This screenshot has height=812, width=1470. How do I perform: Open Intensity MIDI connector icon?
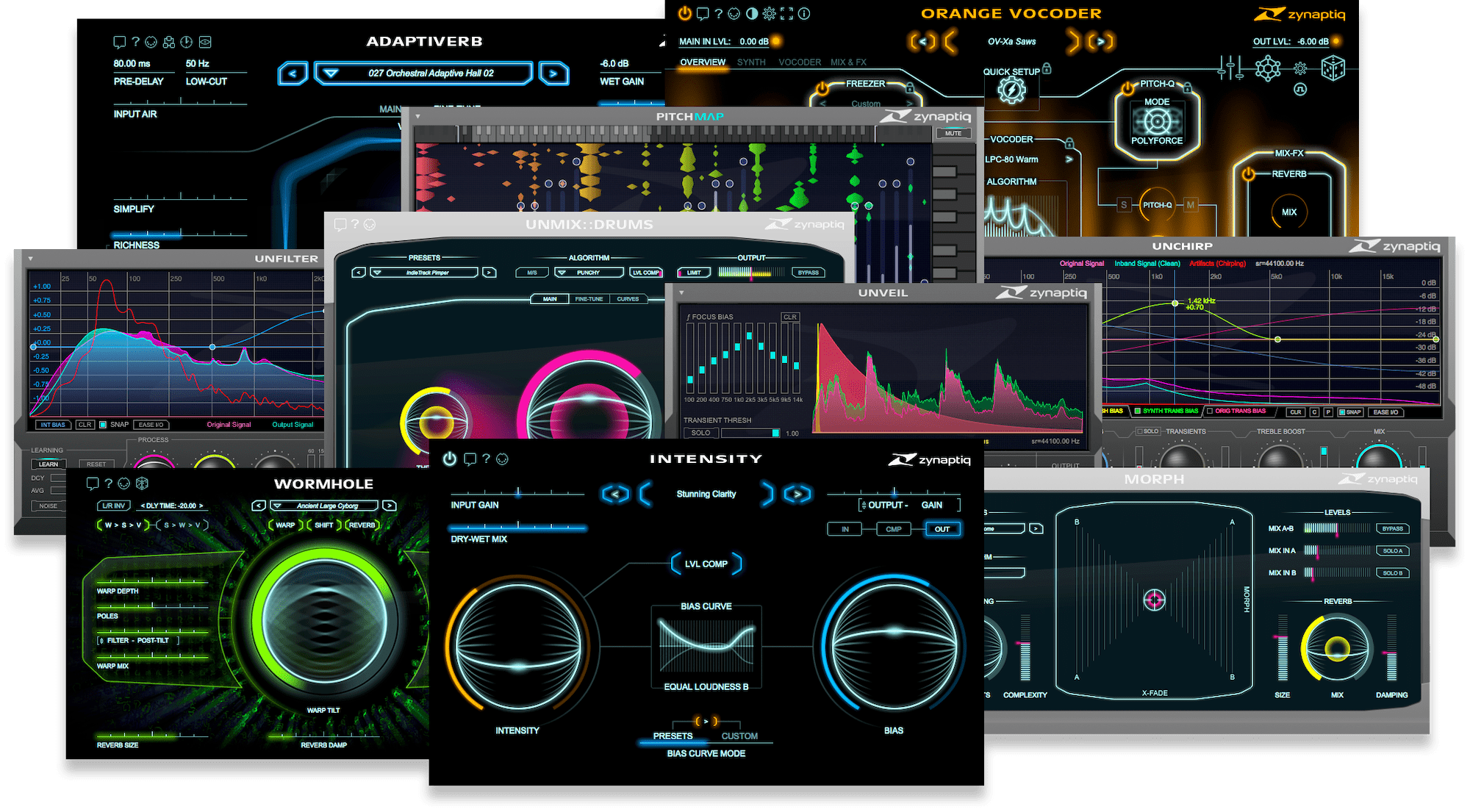pyautogui.click(x=503, y=459)
